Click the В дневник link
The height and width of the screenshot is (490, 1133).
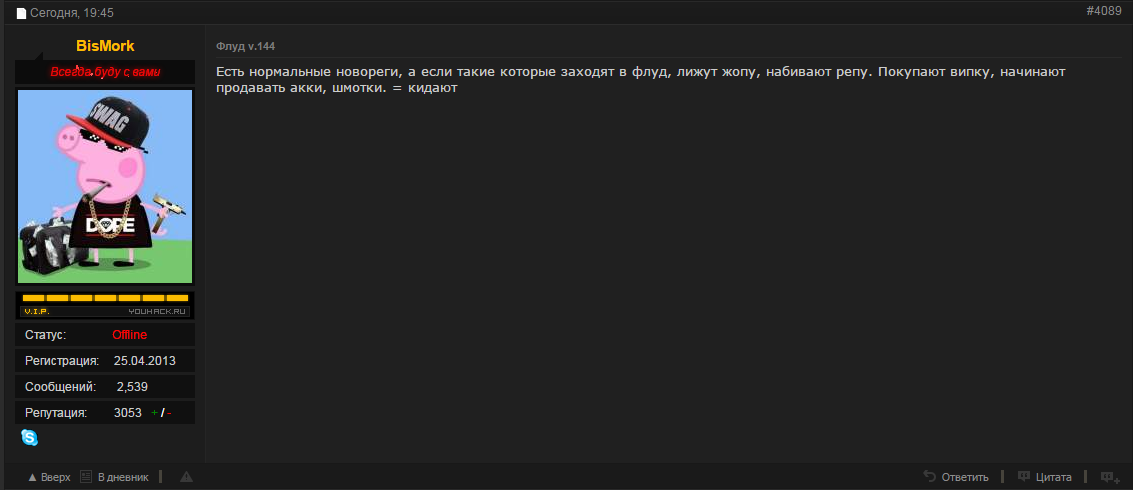tap(123, 477)
